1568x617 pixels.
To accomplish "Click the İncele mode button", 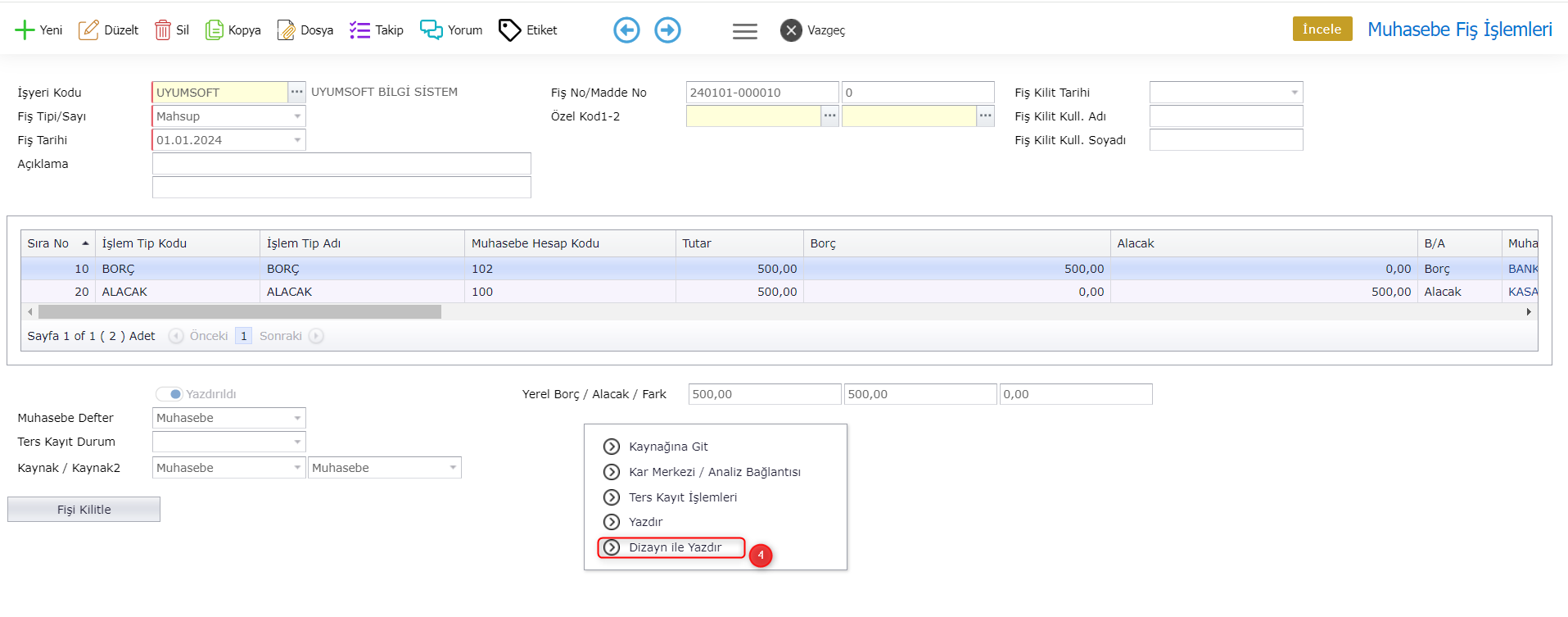I will tap(1322, 29).
